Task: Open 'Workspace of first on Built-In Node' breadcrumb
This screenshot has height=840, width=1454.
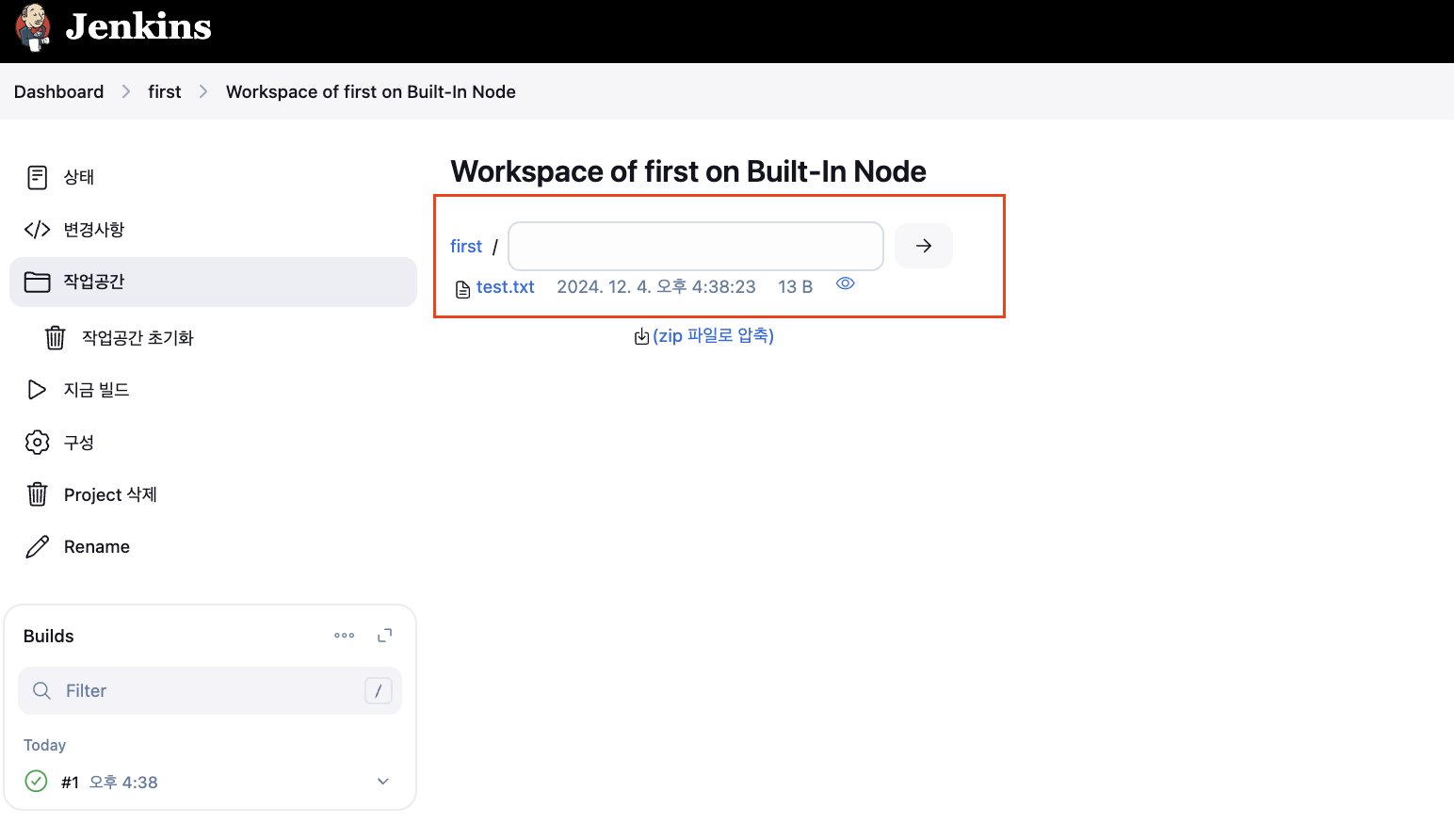Action: (x=371, y=91)
